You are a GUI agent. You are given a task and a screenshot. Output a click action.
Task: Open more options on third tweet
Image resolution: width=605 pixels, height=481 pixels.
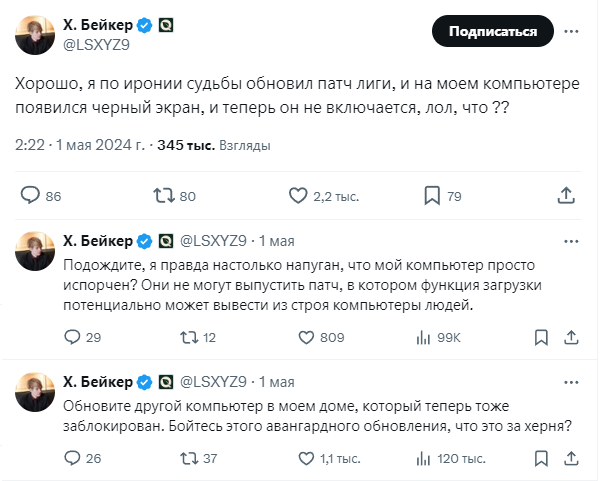tap(570, 381)
